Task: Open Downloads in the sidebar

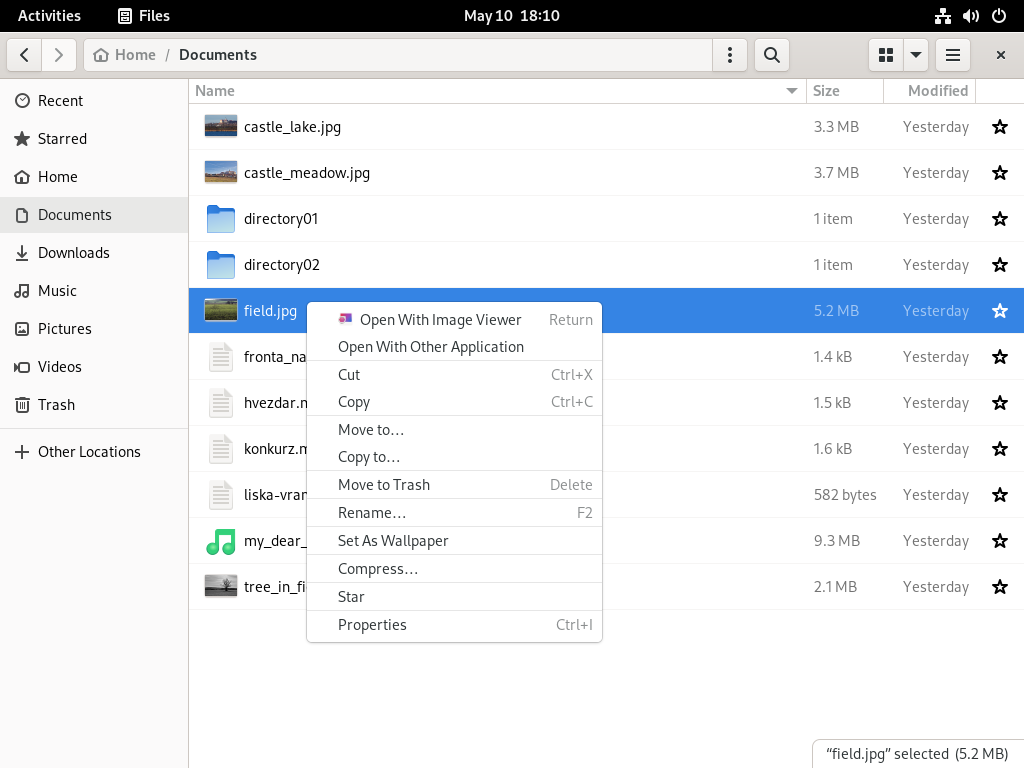Action: pyautogui.click(x=94, y=253)
